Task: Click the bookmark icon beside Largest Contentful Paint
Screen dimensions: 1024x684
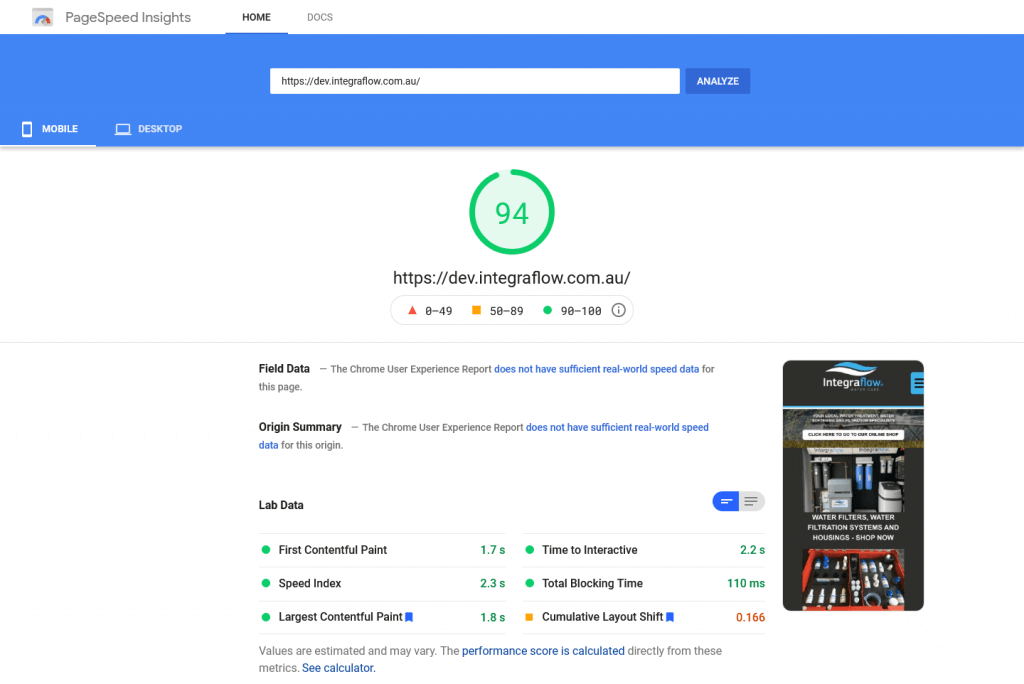Action: coord(408,617)
